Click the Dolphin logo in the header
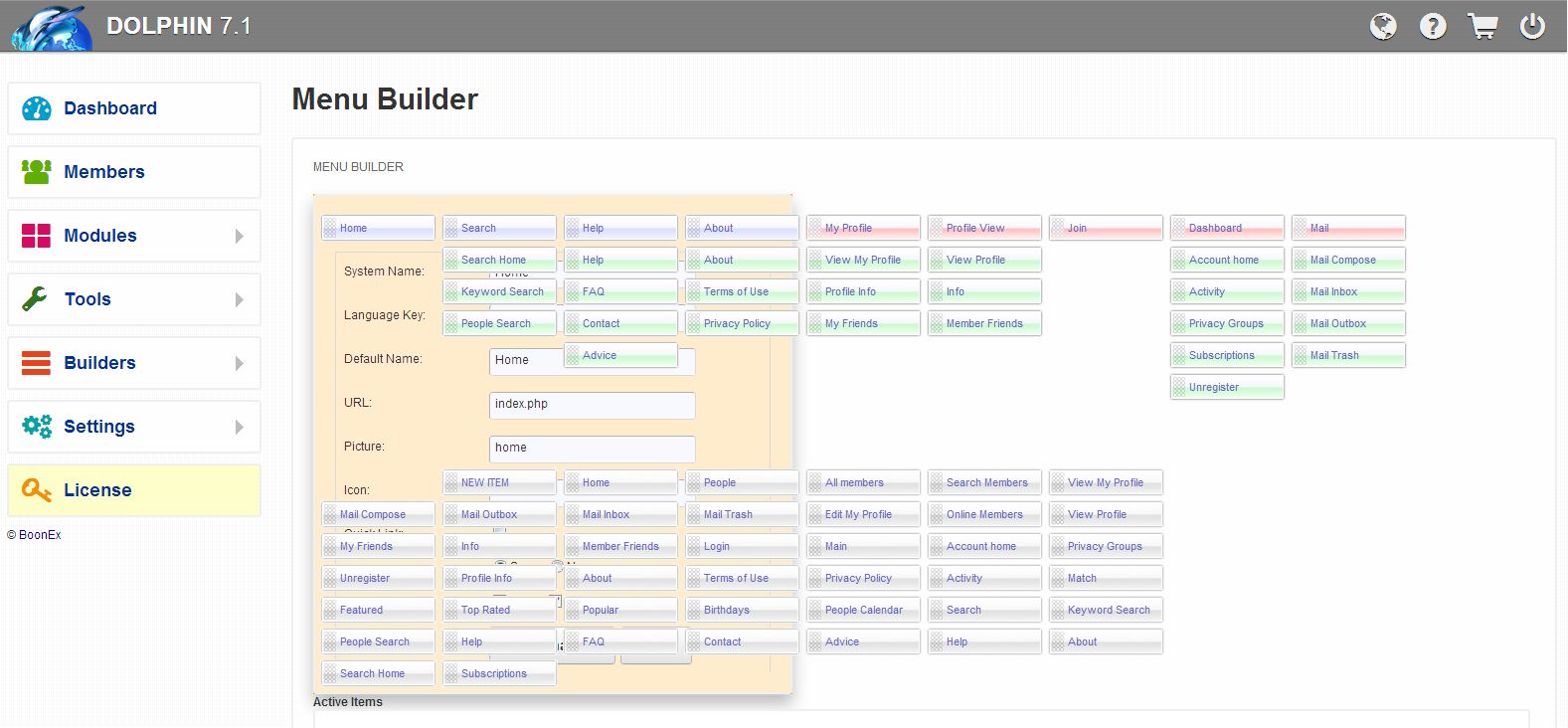 (50, 27)
